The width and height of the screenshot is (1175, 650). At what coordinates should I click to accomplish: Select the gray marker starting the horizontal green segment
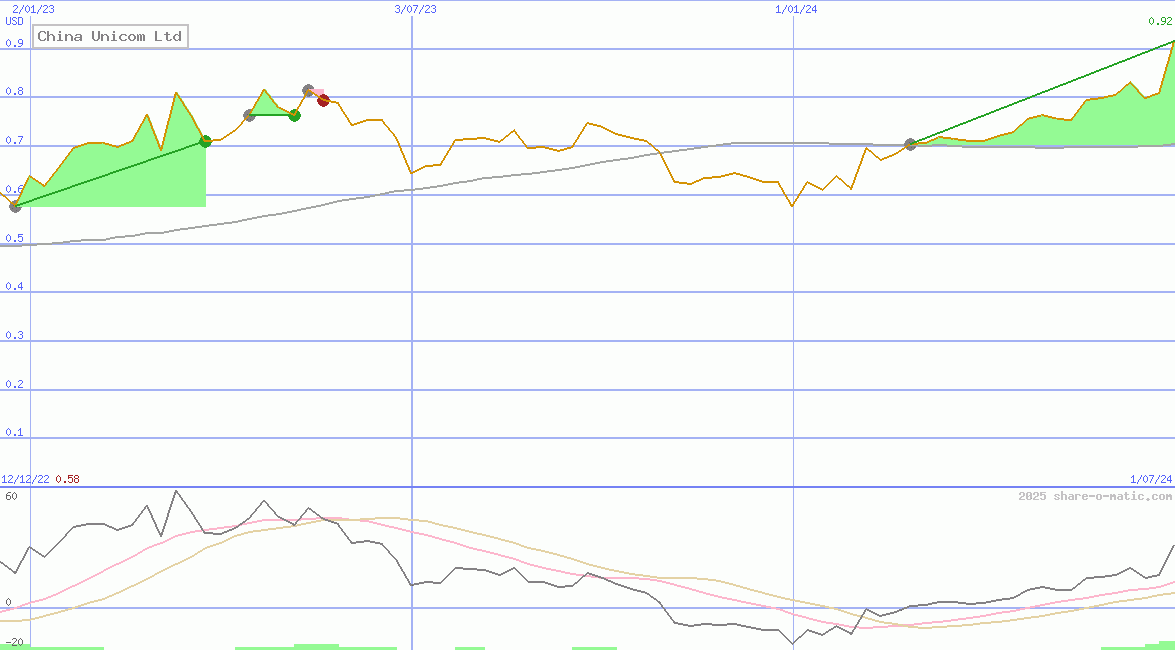[248, 115]
